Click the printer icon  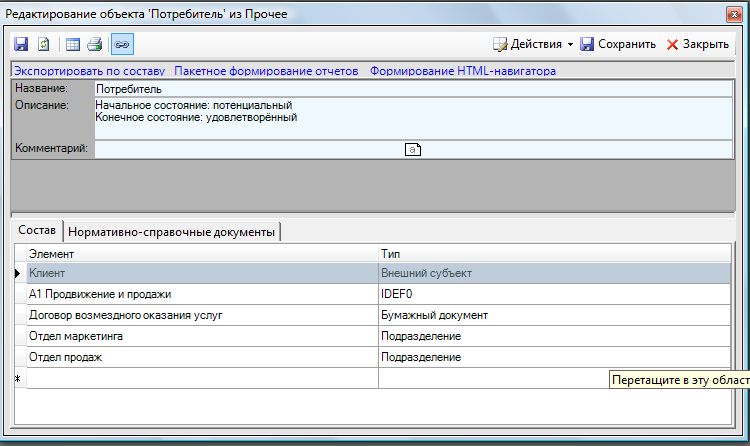pyautogui.click(x=95, y=44)
